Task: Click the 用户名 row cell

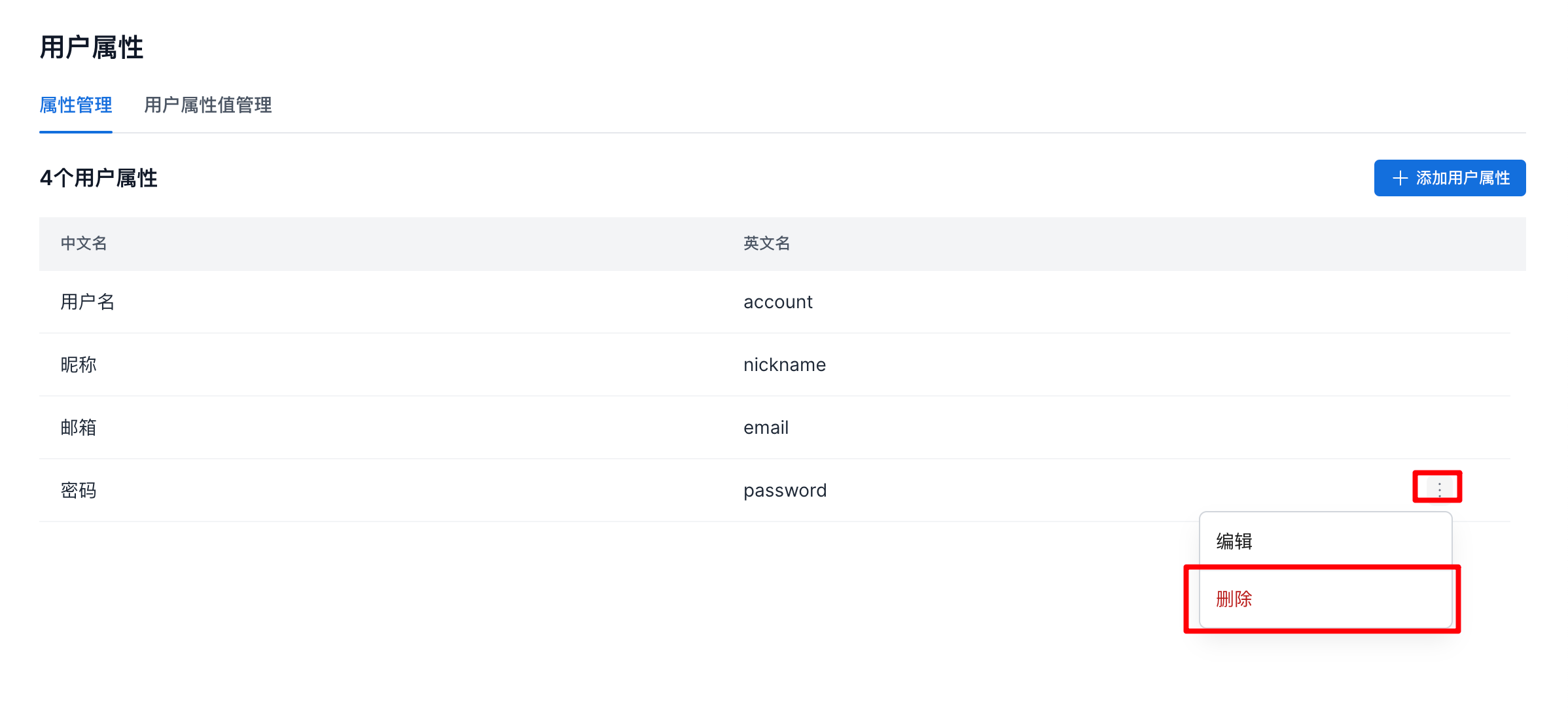Action: pos(88,302)
